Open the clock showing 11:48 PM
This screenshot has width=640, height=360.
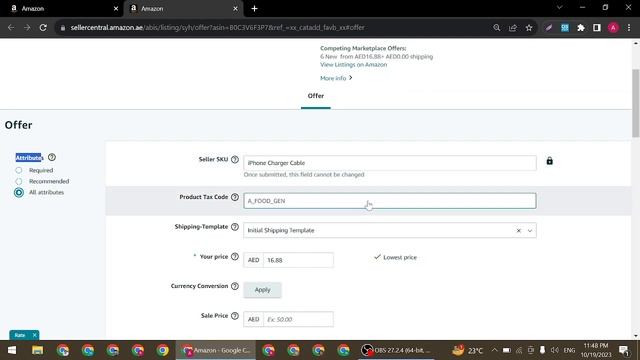pyautogui.click(x=596, y=350)
